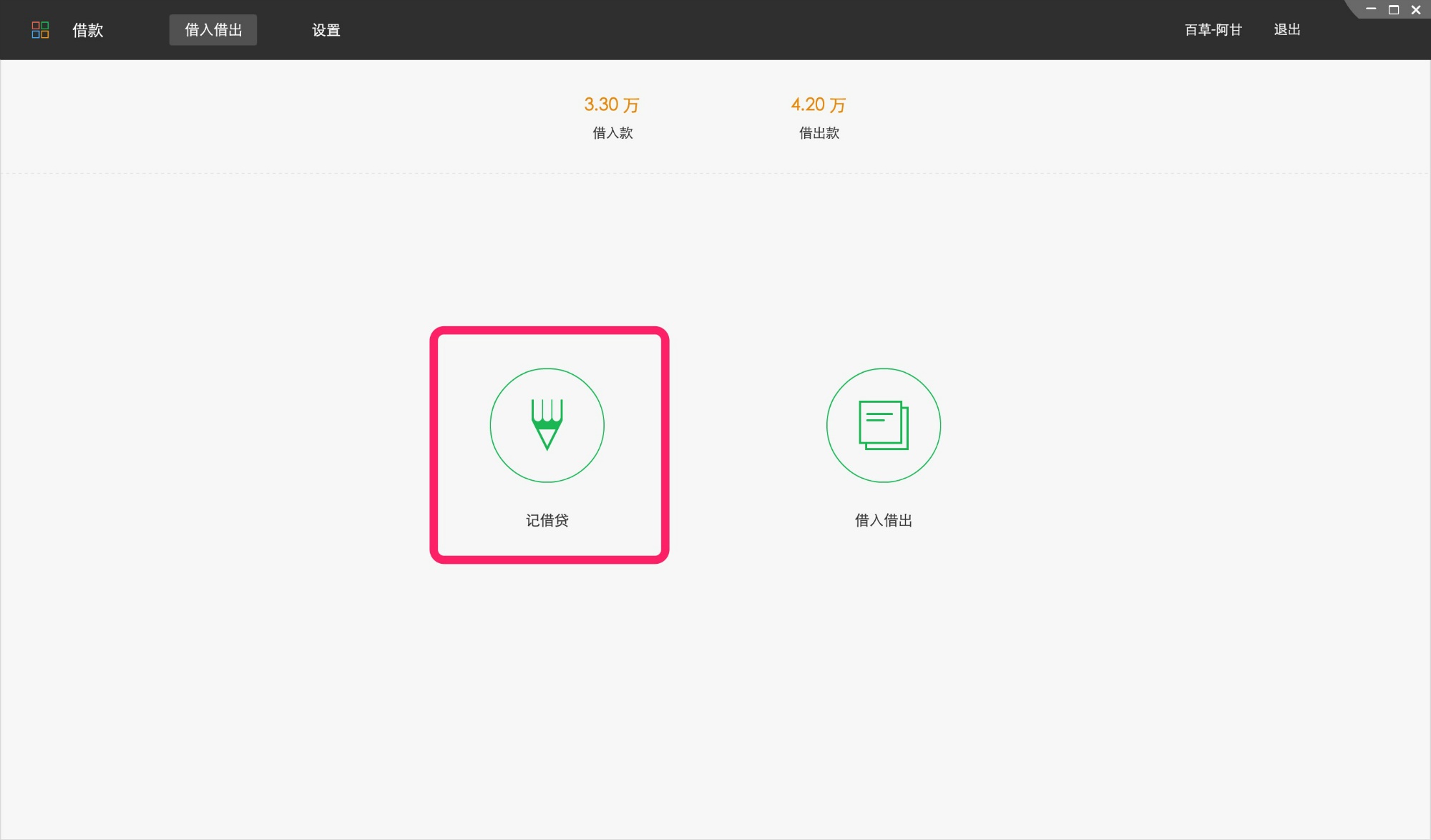Screen dimensions: 1431x840
Task: Click the 借款 title text
Action: 88,30
